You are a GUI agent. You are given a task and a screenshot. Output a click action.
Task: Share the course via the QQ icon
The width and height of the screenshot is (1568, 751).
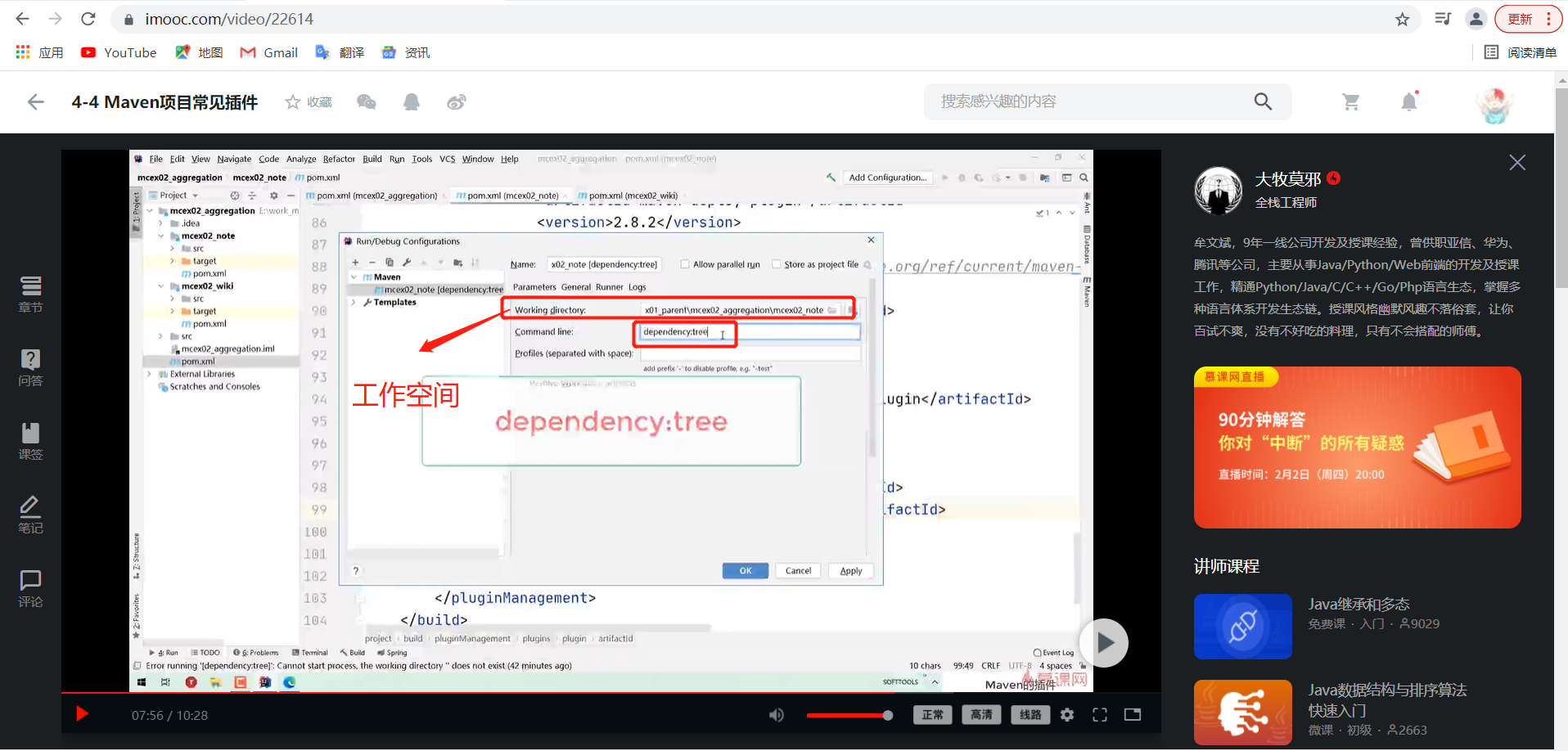412,102
